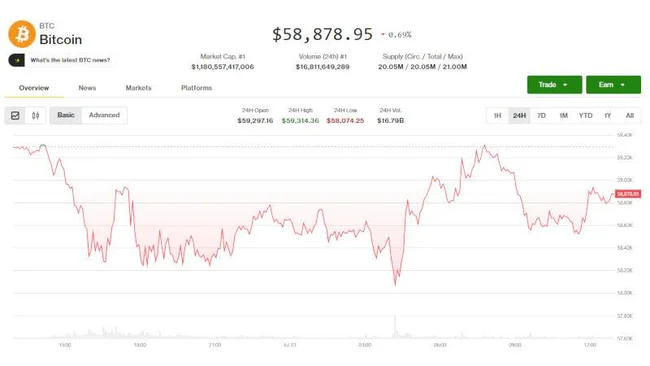Expand the Earn dropdown arrow
Screen dimensions: 650x366
click(x=623, y=85)
